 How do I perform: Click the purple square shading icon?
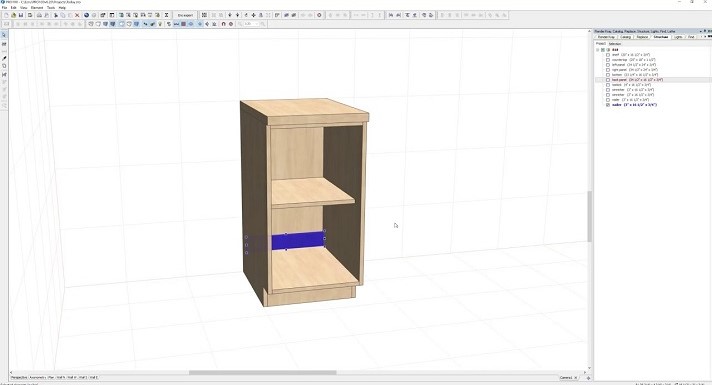point(183,24)
